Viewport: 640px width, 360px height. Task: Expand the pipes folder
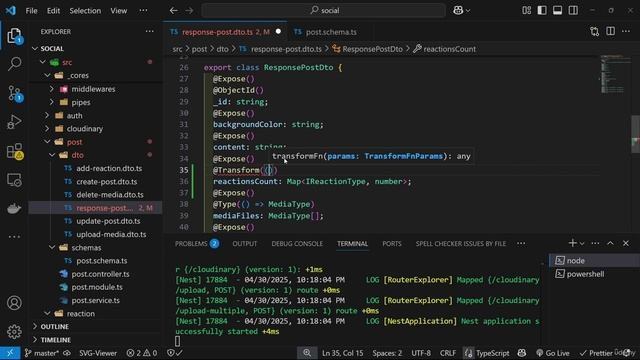[52, 102]
